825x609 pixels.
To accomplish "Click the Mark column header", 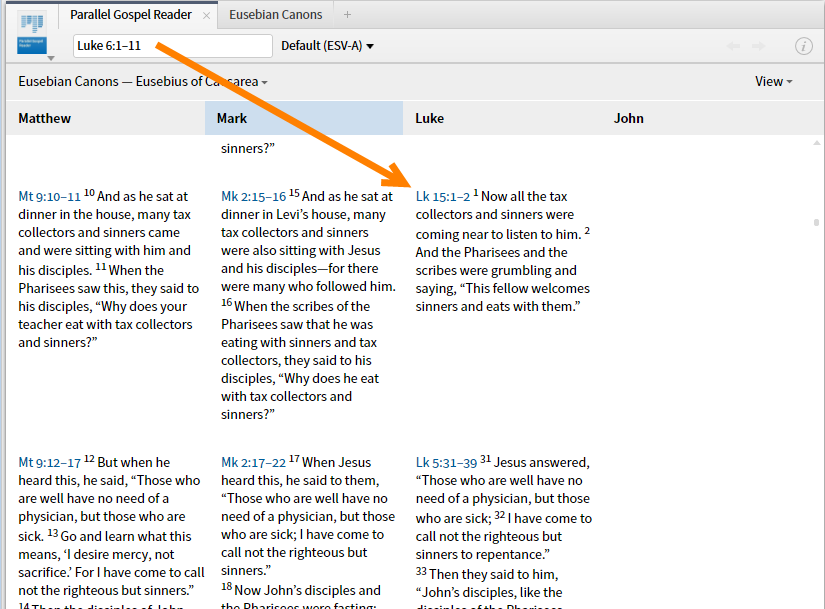I will (x=232, y=118).
